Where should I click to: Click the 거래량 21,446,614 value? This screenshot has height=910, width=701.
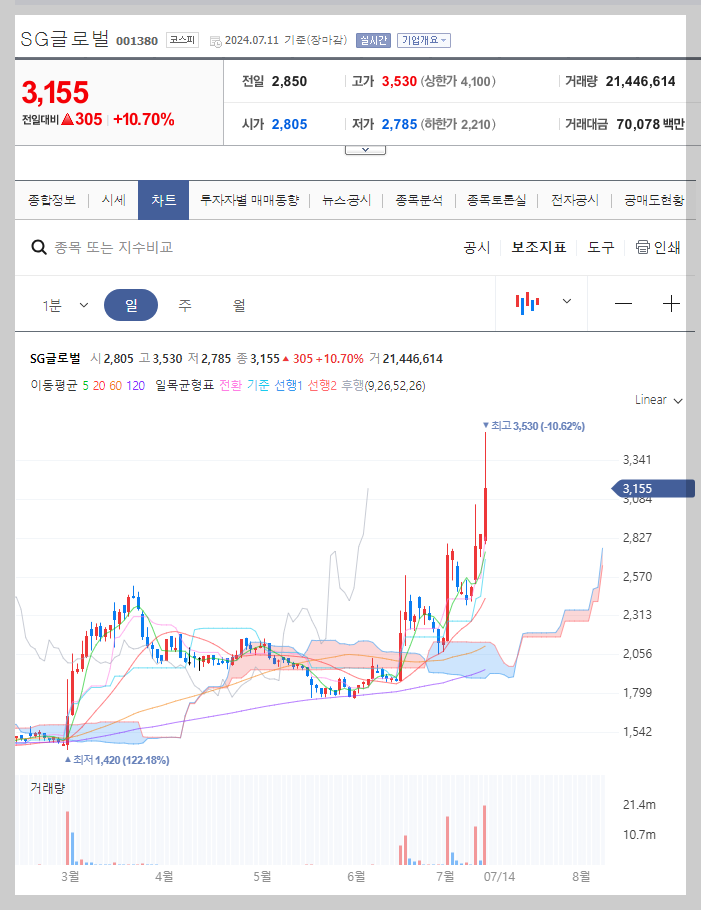(640, 81)
